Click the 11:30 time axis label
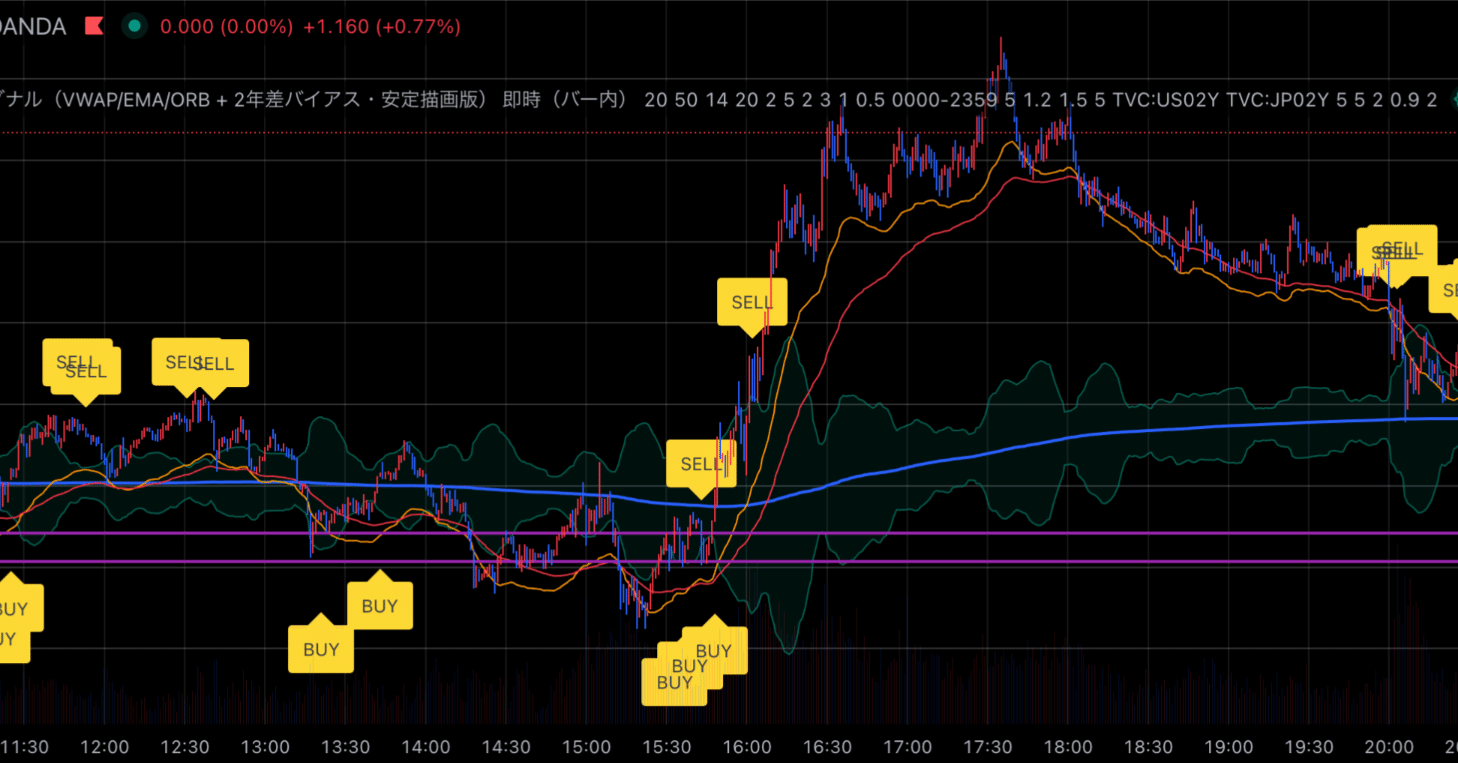 [25, 746]
